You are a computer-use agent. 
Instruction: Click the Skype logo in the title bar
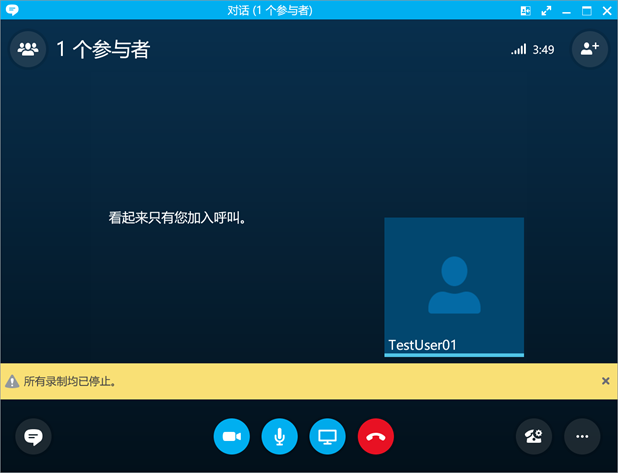(12, 10)
